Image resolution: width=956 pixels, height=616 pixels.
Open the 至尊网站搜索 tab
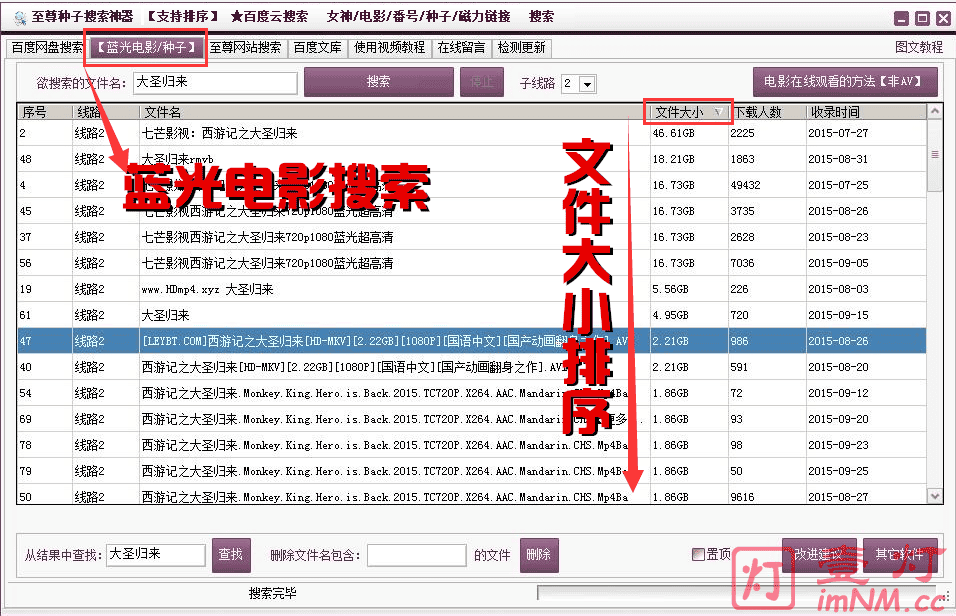tap(250, 47)
